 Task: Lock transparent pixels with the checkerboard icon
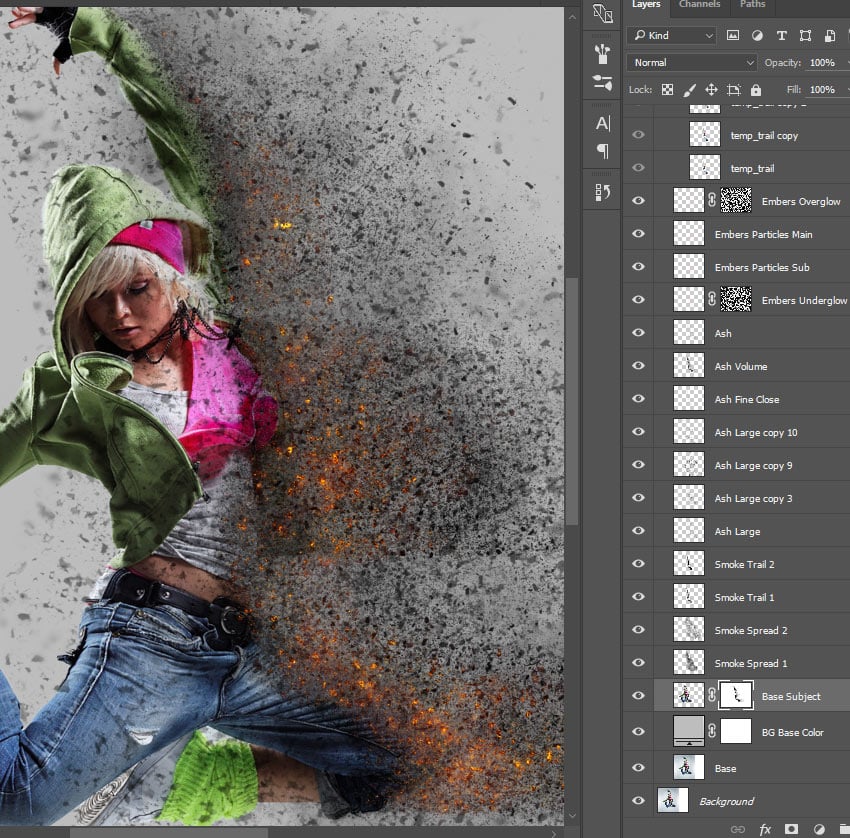tap(667, 90)
